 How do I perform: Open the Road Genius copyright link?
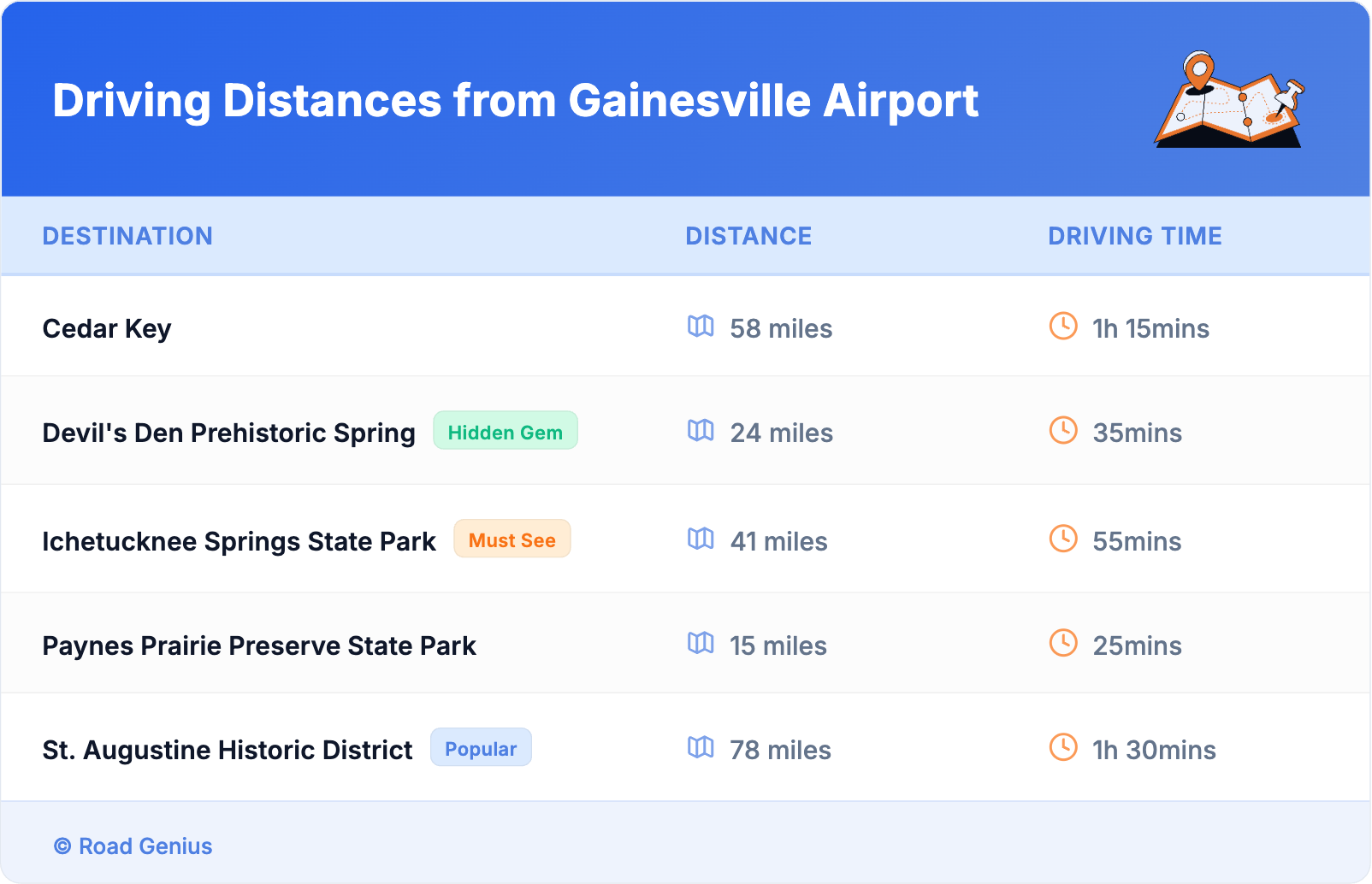pyautogui.click(x=134, y=846)
